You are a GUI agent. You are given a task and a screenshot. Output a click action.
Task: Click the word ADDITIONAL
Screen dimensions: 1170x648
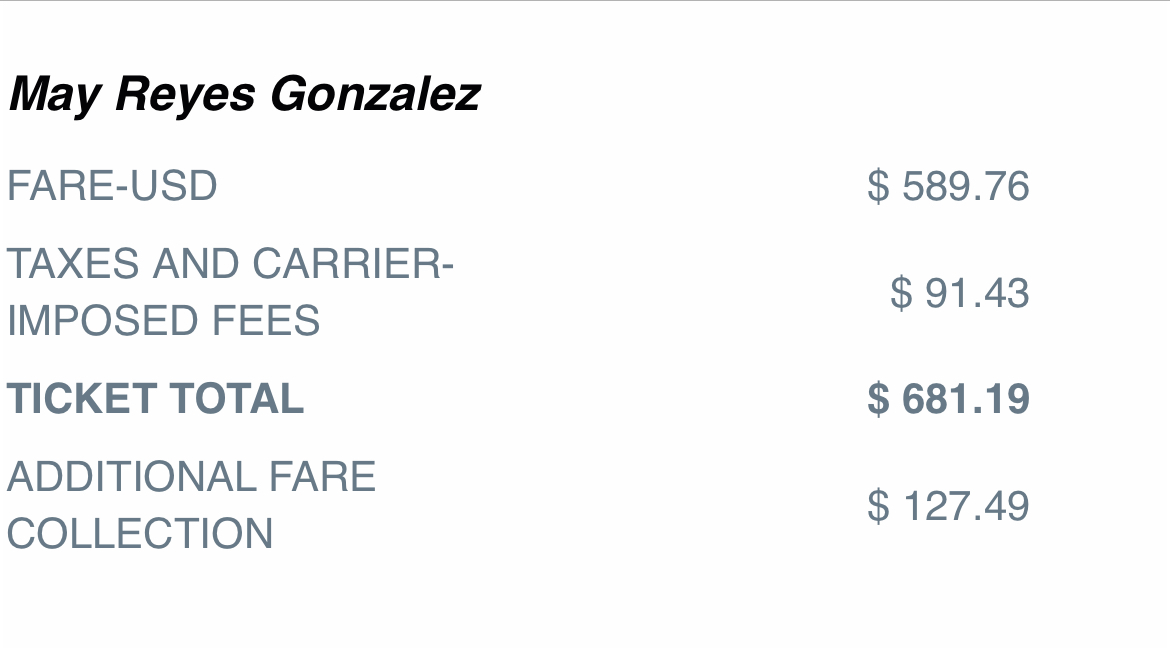tap(131, 476)
